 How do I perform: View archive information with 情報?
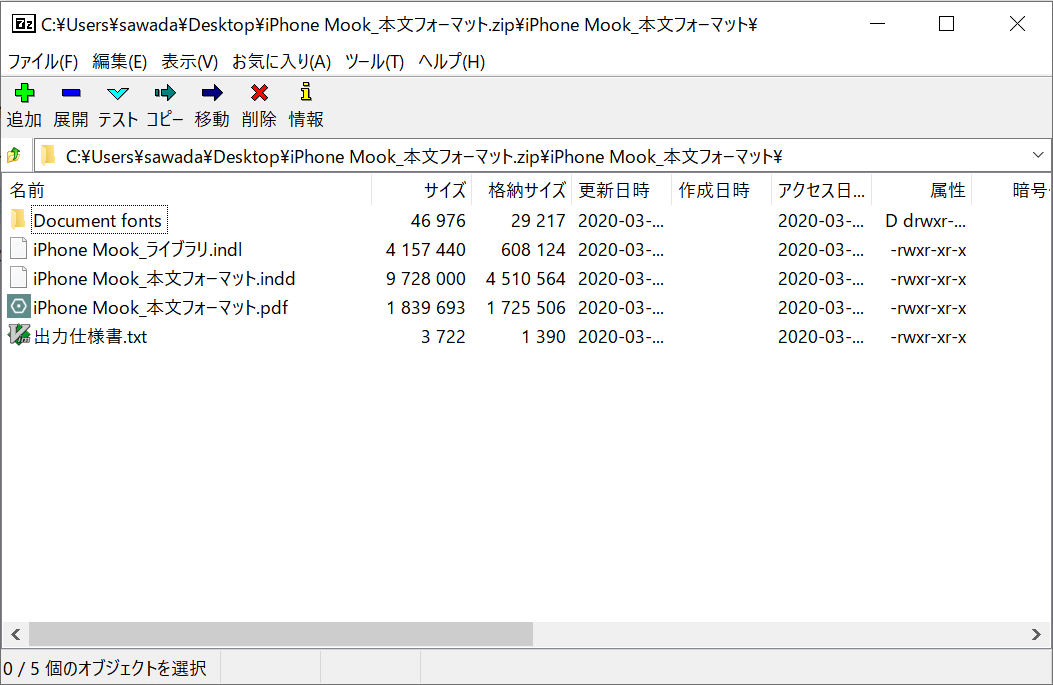coord(305,103)
